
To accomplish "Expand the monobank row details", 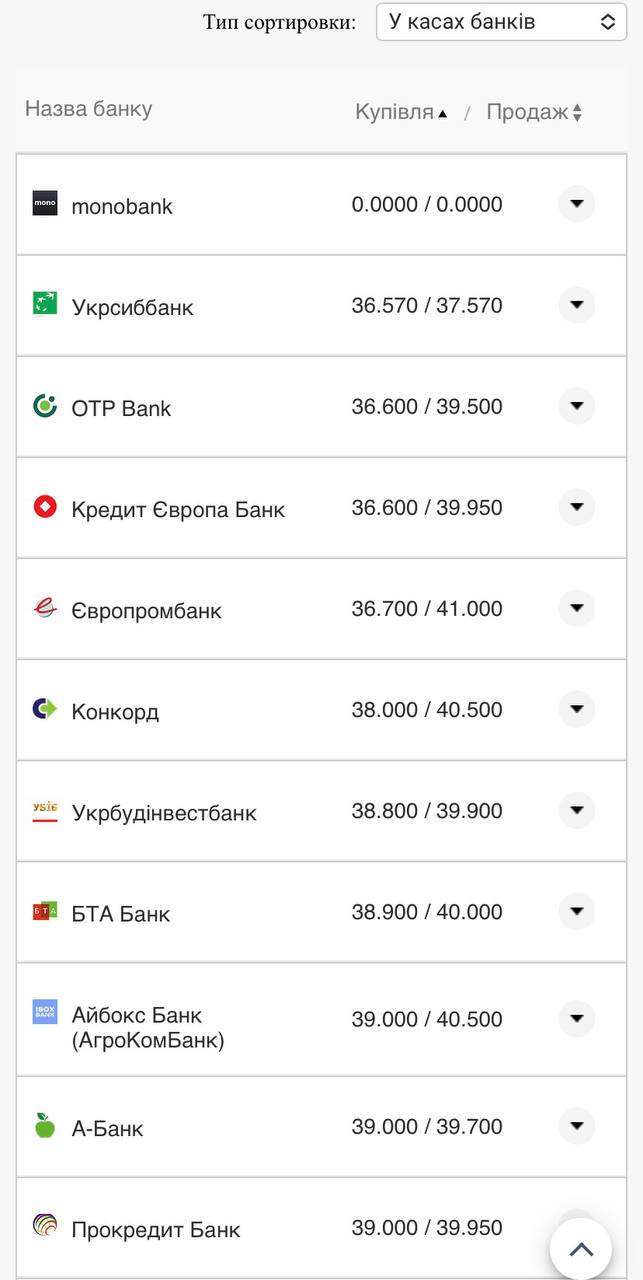I will 577,204.
